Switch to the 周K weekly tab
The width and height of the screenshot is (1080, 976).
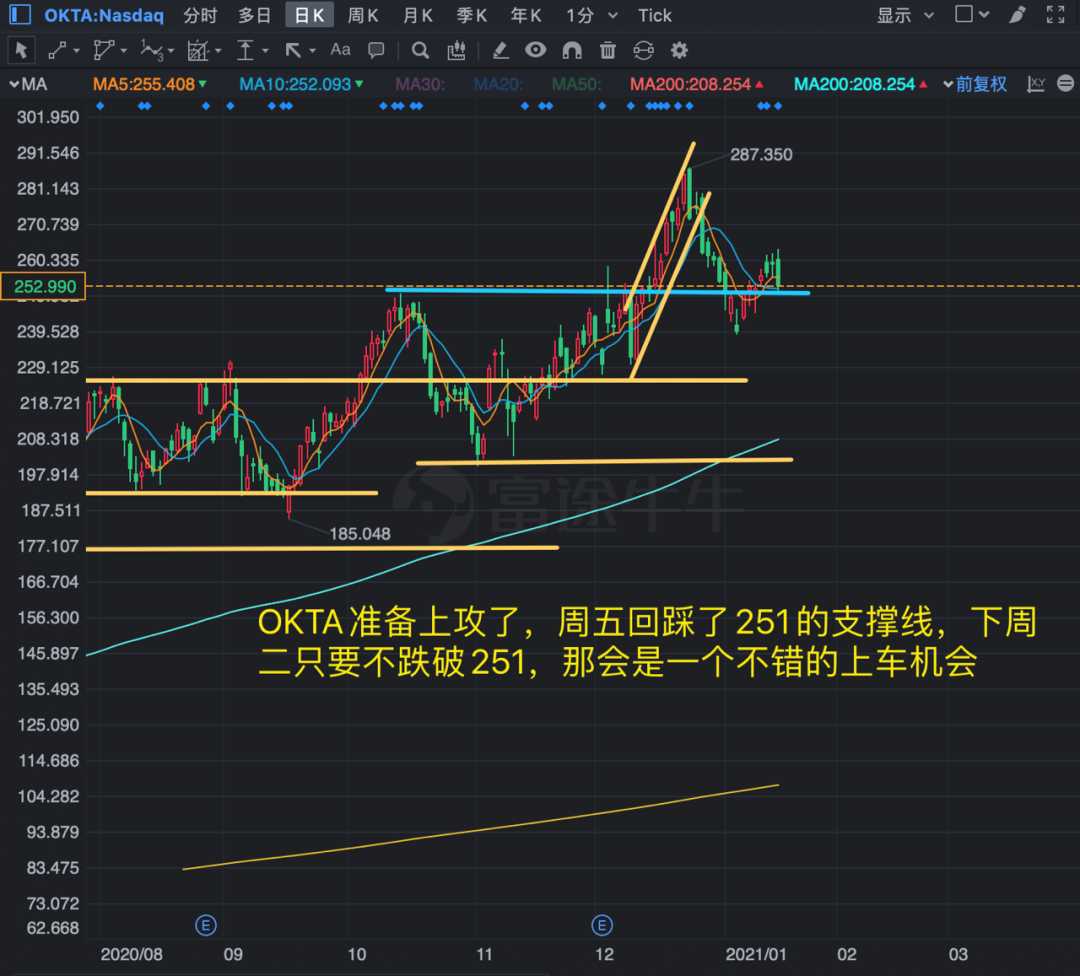click(x=363, y=15)
